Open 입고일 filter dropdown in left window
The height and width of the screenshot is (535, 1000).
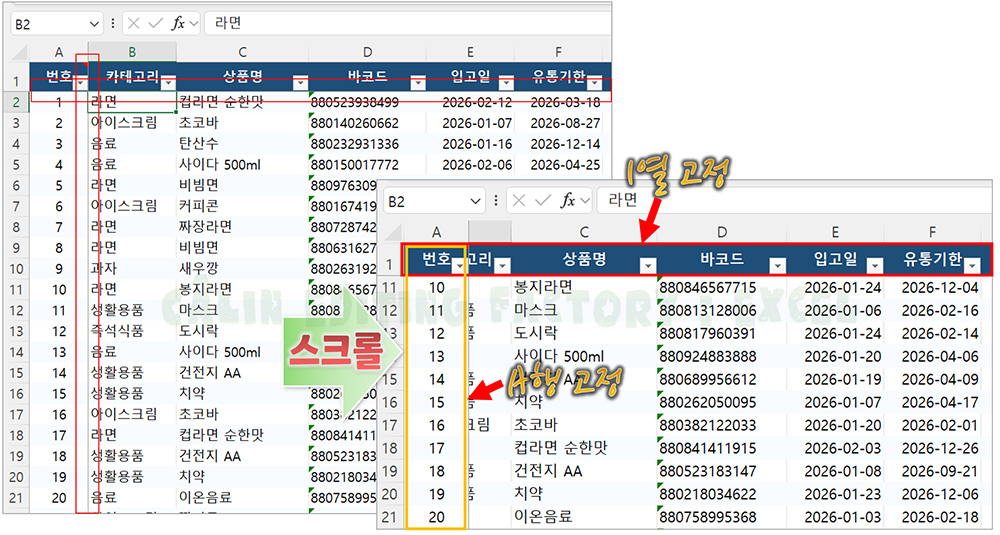506,84
